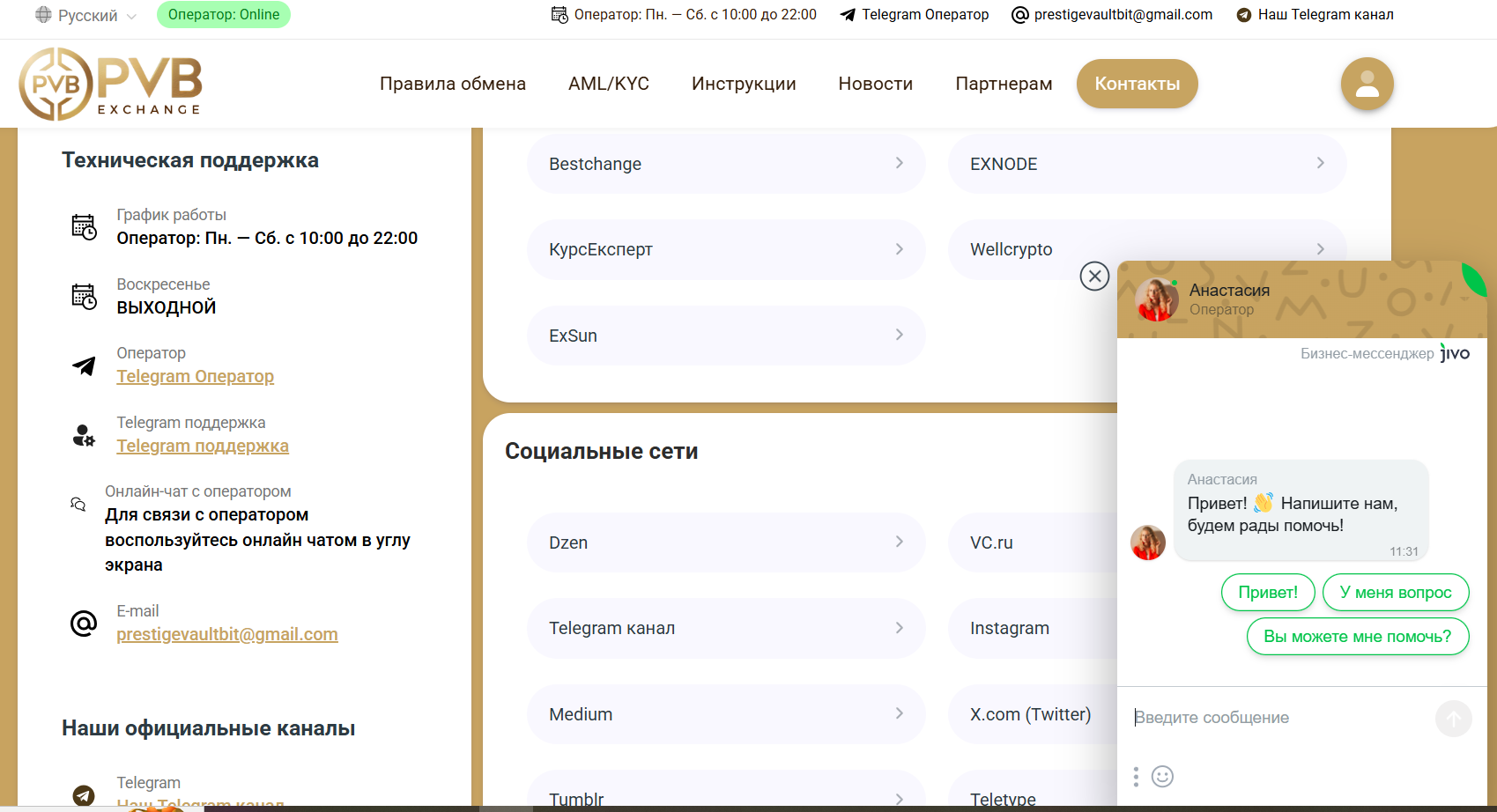Open the Telegram канал social link

tap(726, 628)
